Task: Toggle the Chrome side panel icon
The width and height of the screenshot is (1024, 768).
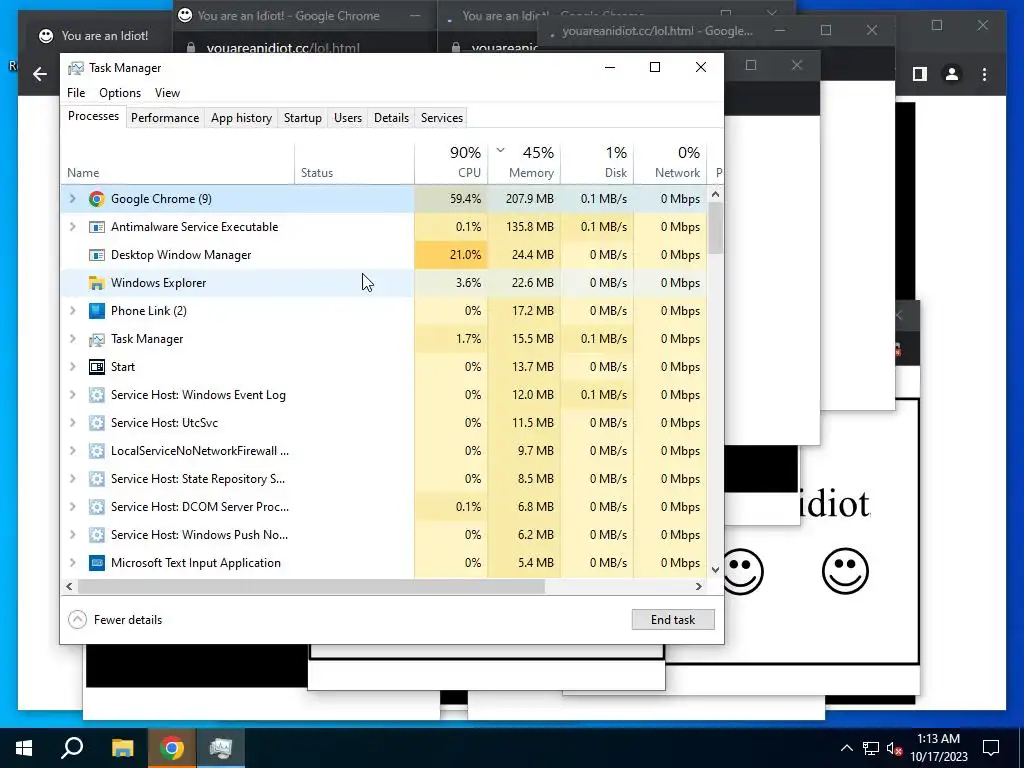Action: tap(920, 74)
